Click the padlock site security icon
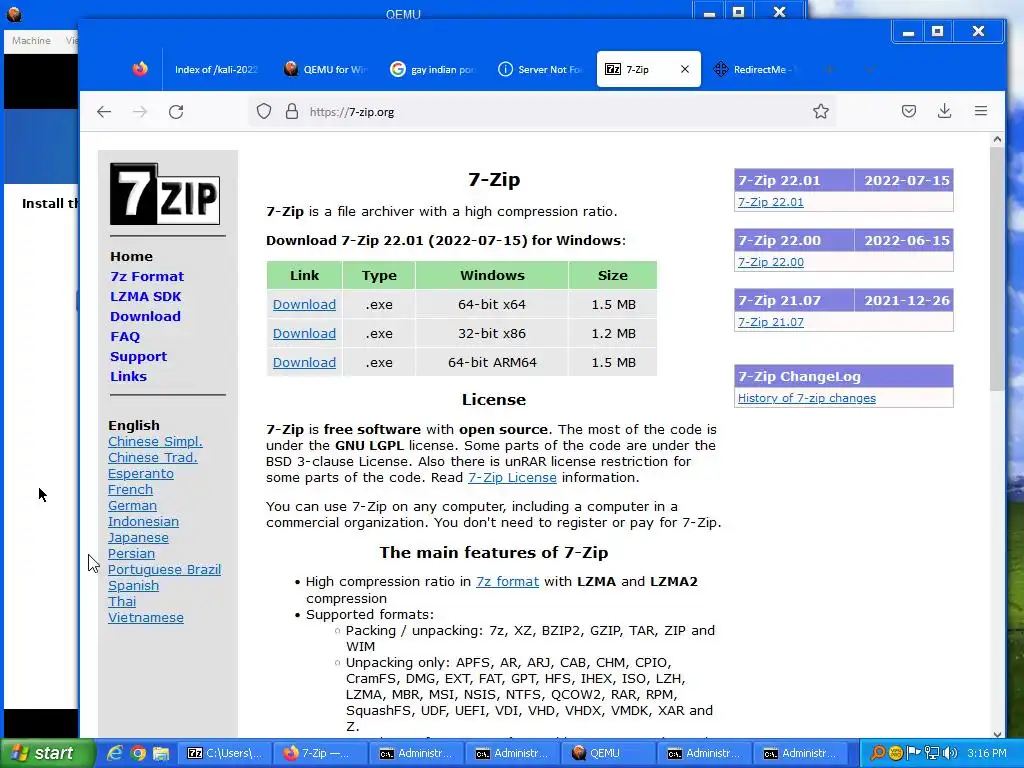 292,112
